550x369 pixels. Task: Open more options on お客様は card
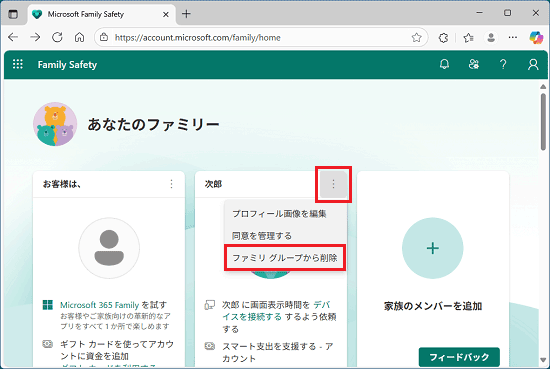point(171,184)
